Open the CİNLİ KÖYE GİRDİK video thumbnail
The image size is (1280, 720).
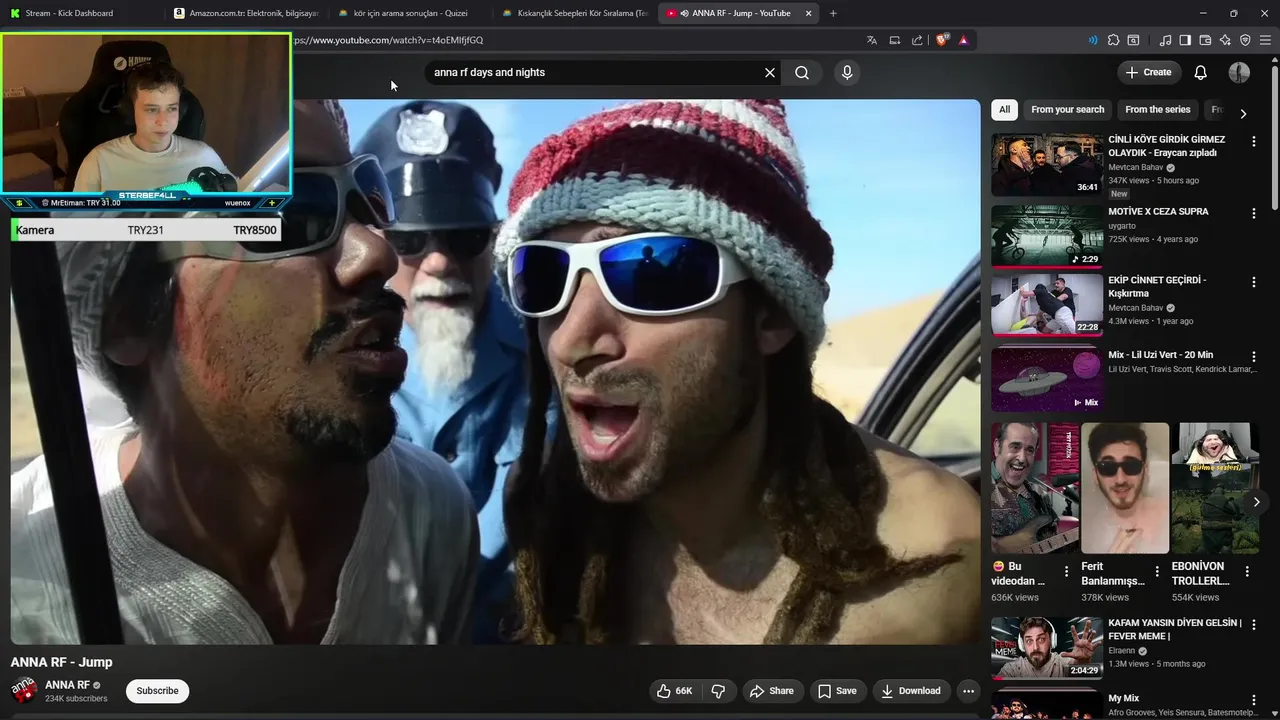(1047, 164)
